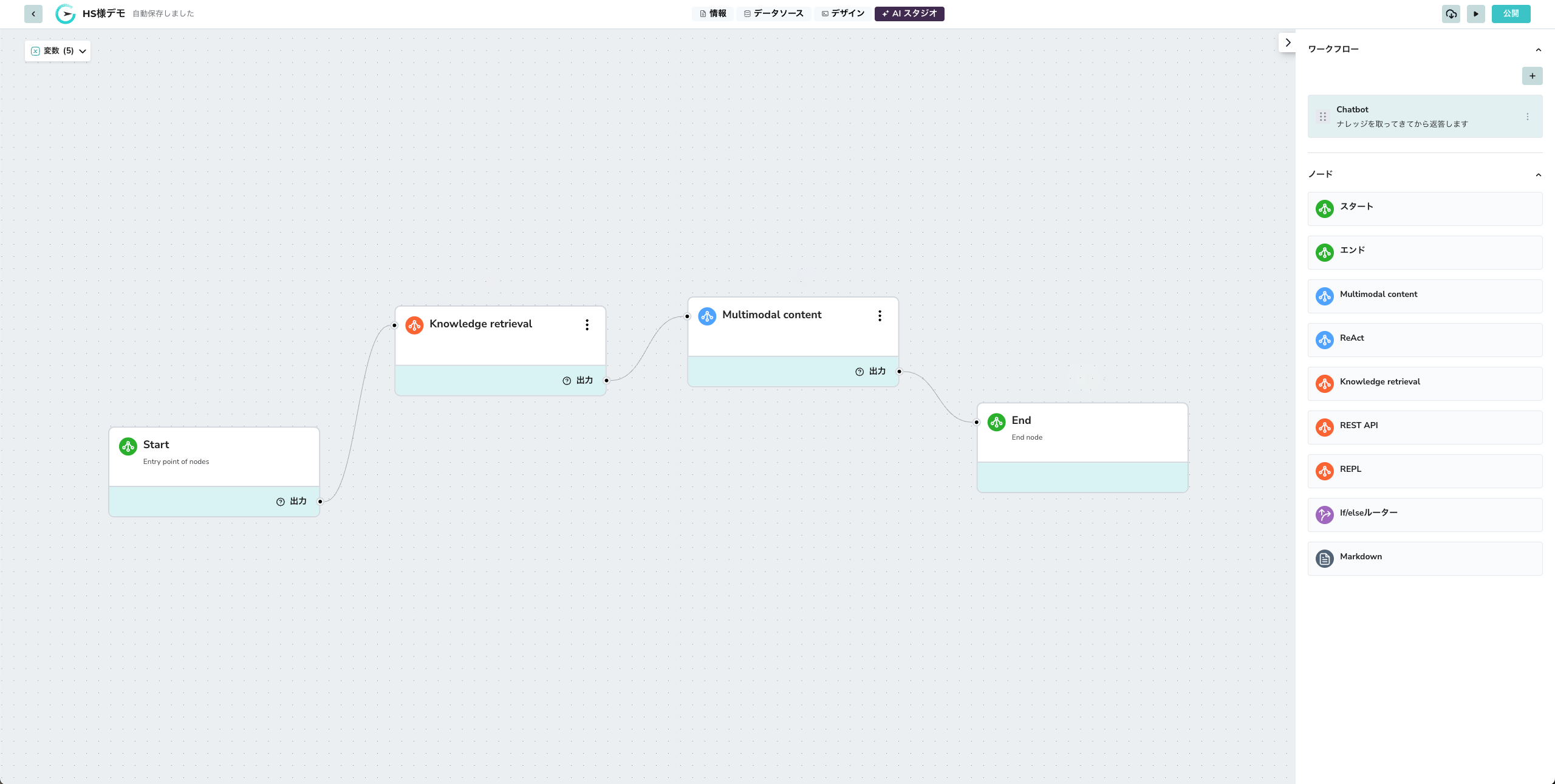
Task: Click the Start node's output help icon
Action: point(281,502)
